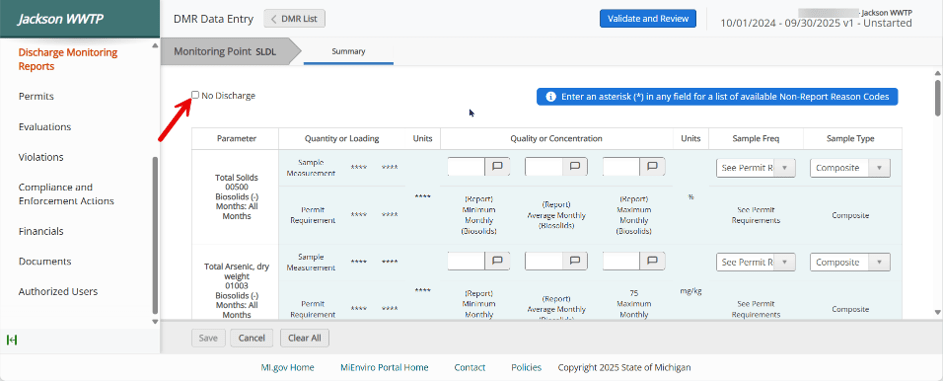Click the Parameter column header
943x381 pixels.
235,139
